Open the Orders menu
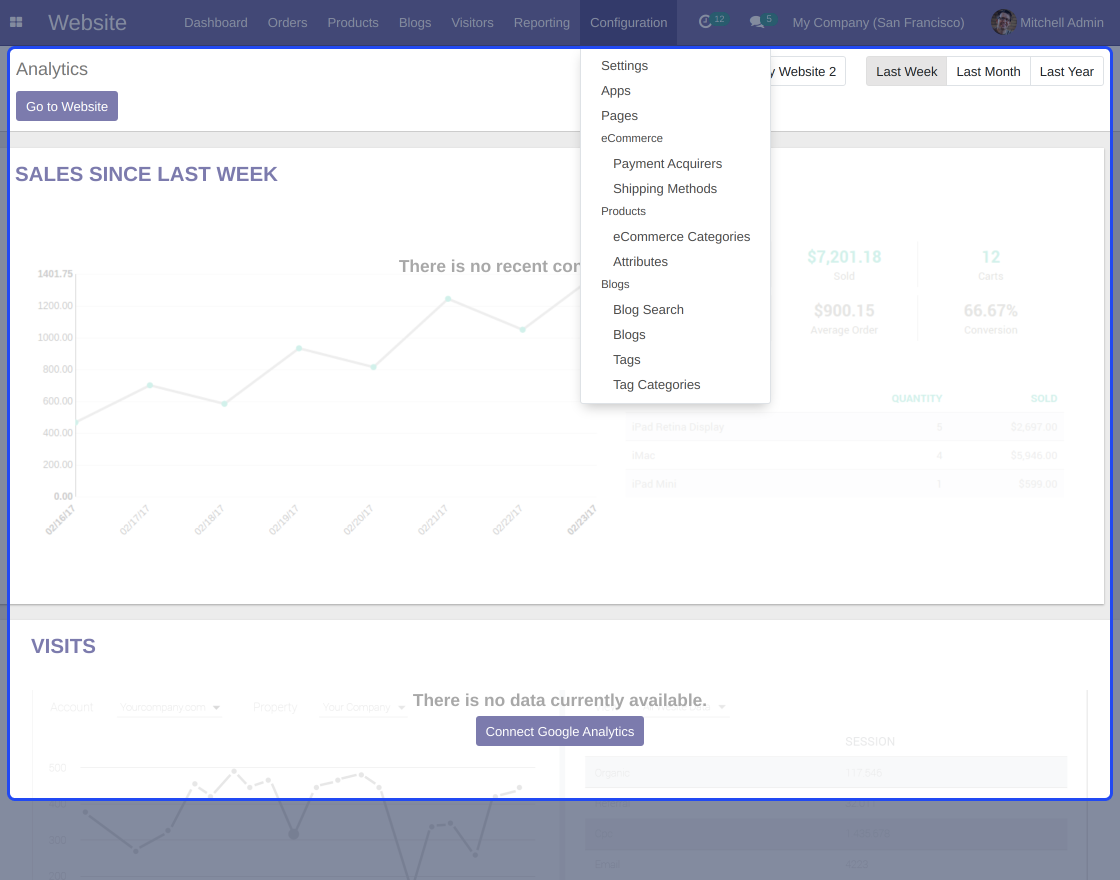This screenshot has width=1120, height=880. coord(287,22)
